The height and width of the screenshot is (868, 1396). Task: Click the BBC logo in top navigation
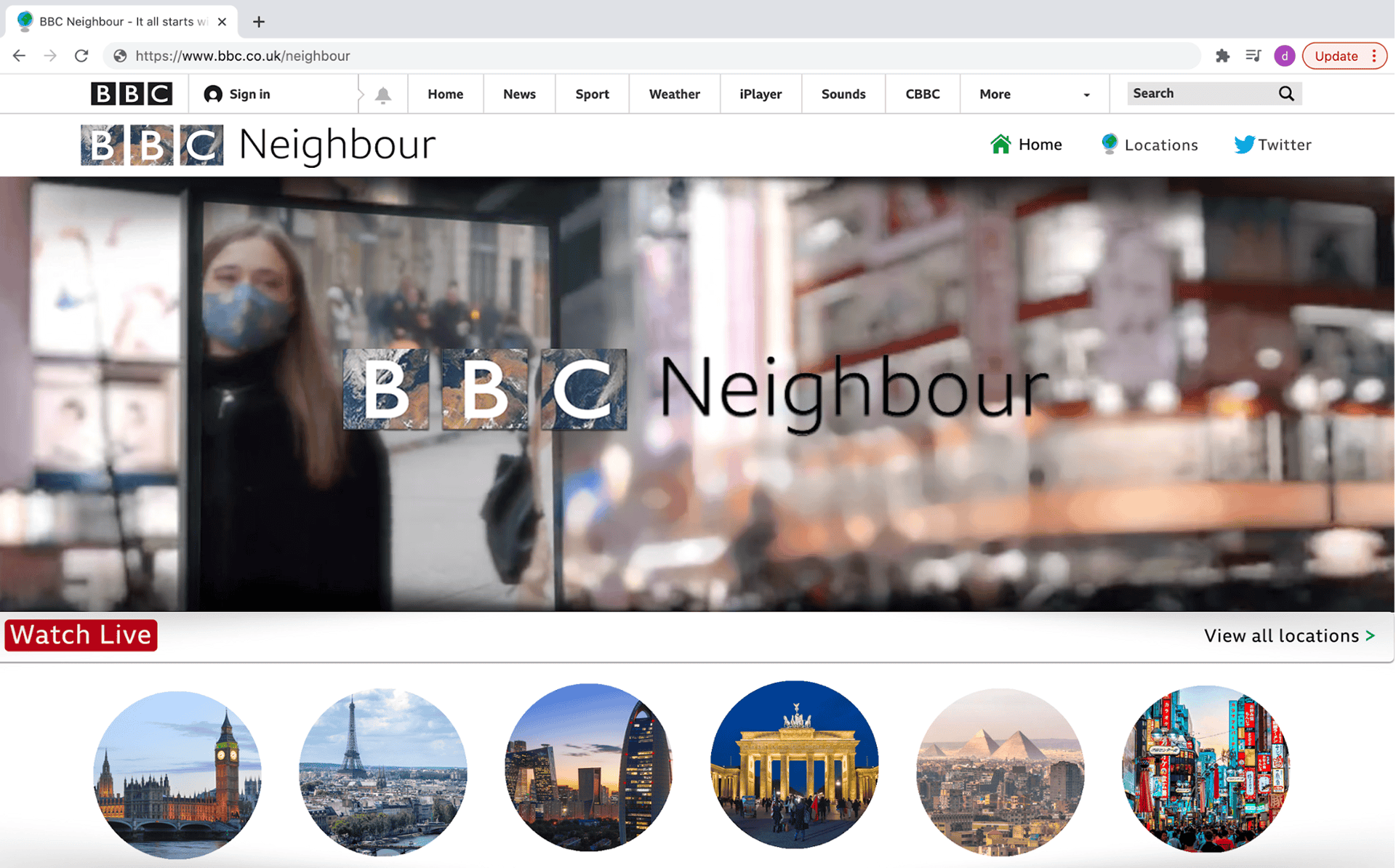[131, 94]
